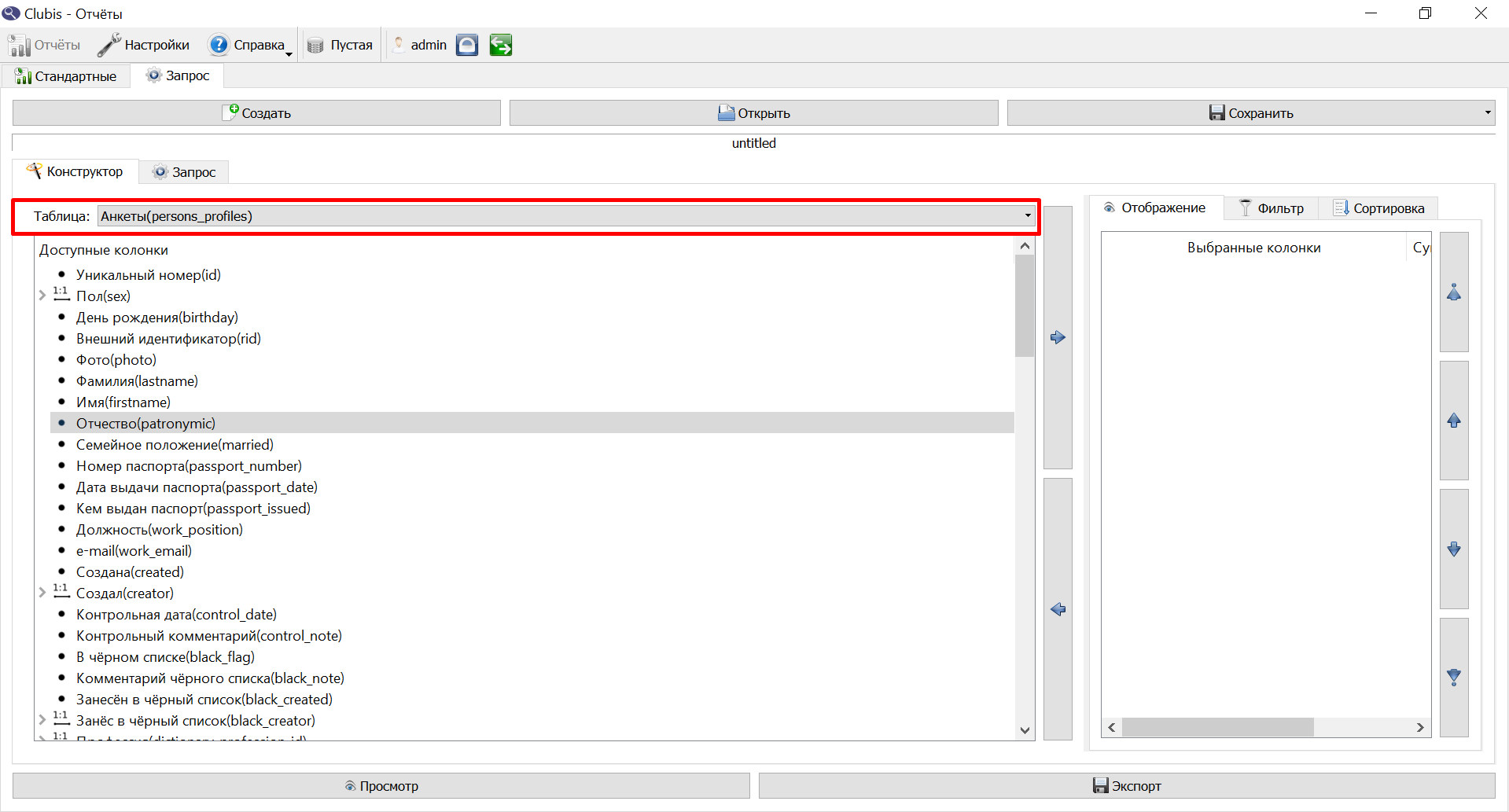Move selected column to the very top

tap(1454, 292)
